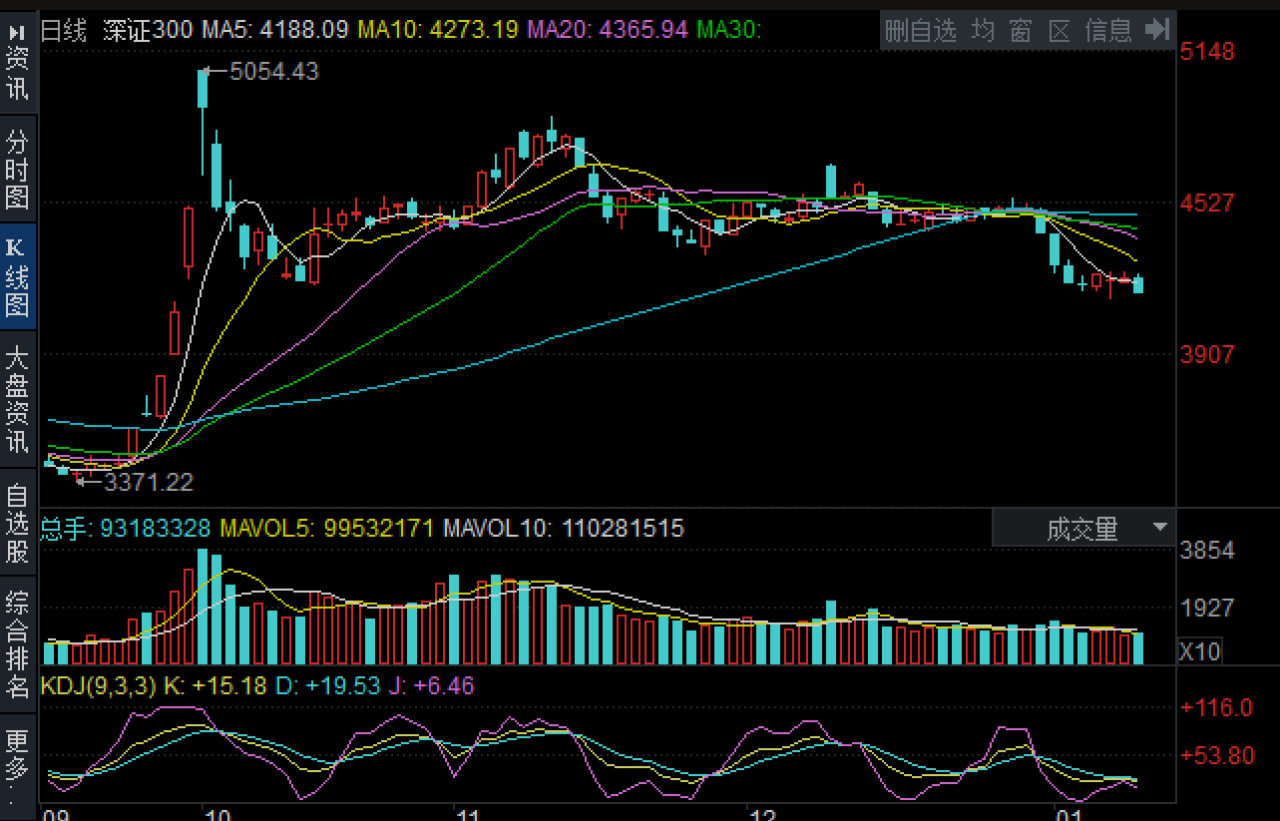1280x821 pixels.
Task: Click the arrow icon next to 信息
Action: click(x=1157, y=30)
